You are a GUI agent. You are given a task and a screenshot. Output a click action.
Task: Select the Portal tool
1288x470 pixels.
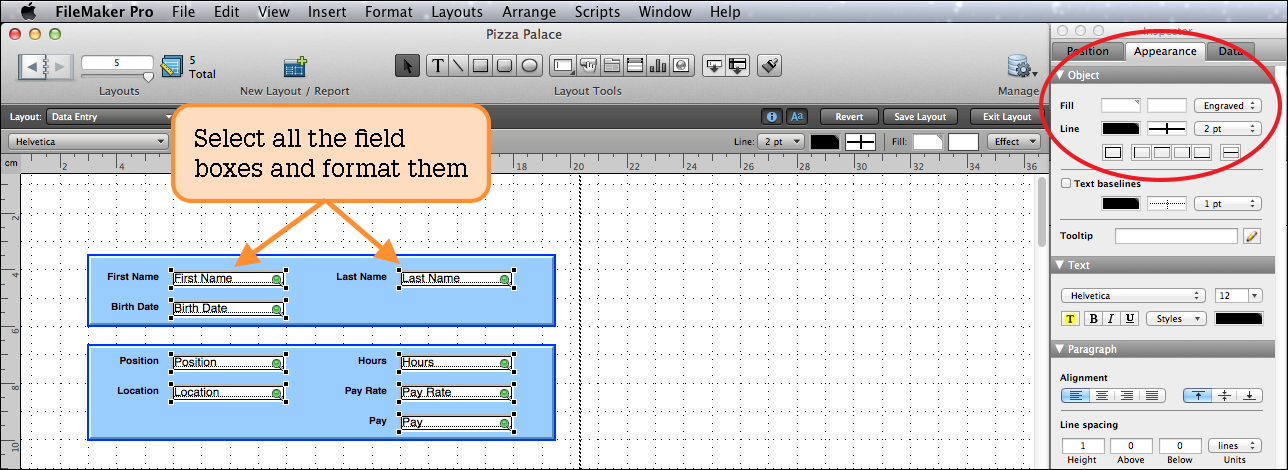tap(634, 66)
